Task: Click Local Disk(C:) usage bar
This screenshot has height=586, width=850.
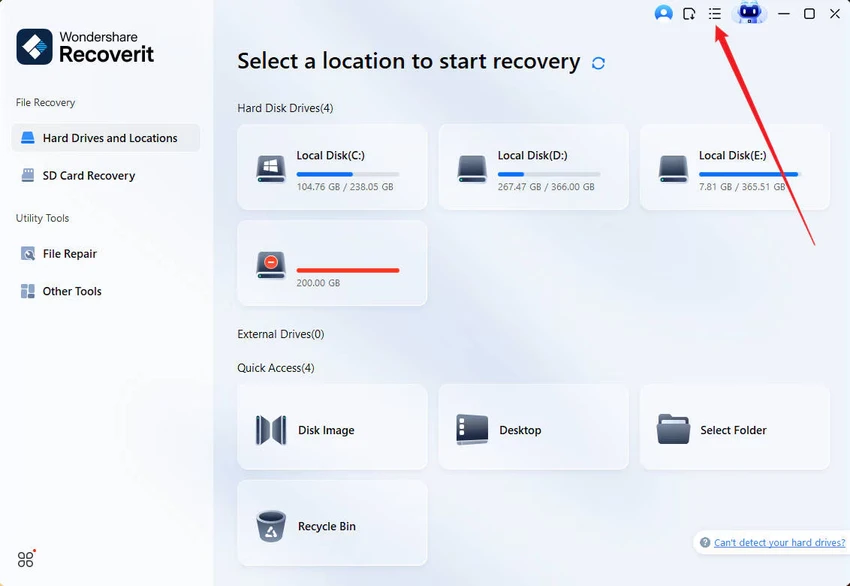Action: pos(347,174)
